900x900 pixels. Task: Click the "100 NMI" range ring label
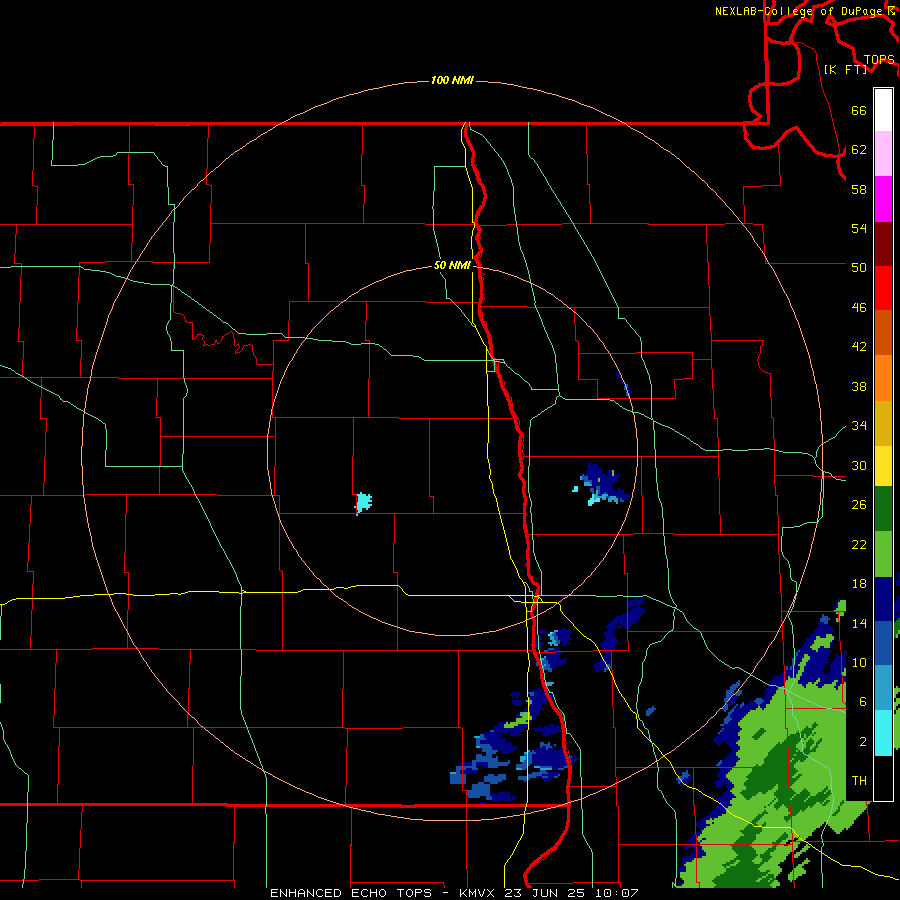click(452, 80)
